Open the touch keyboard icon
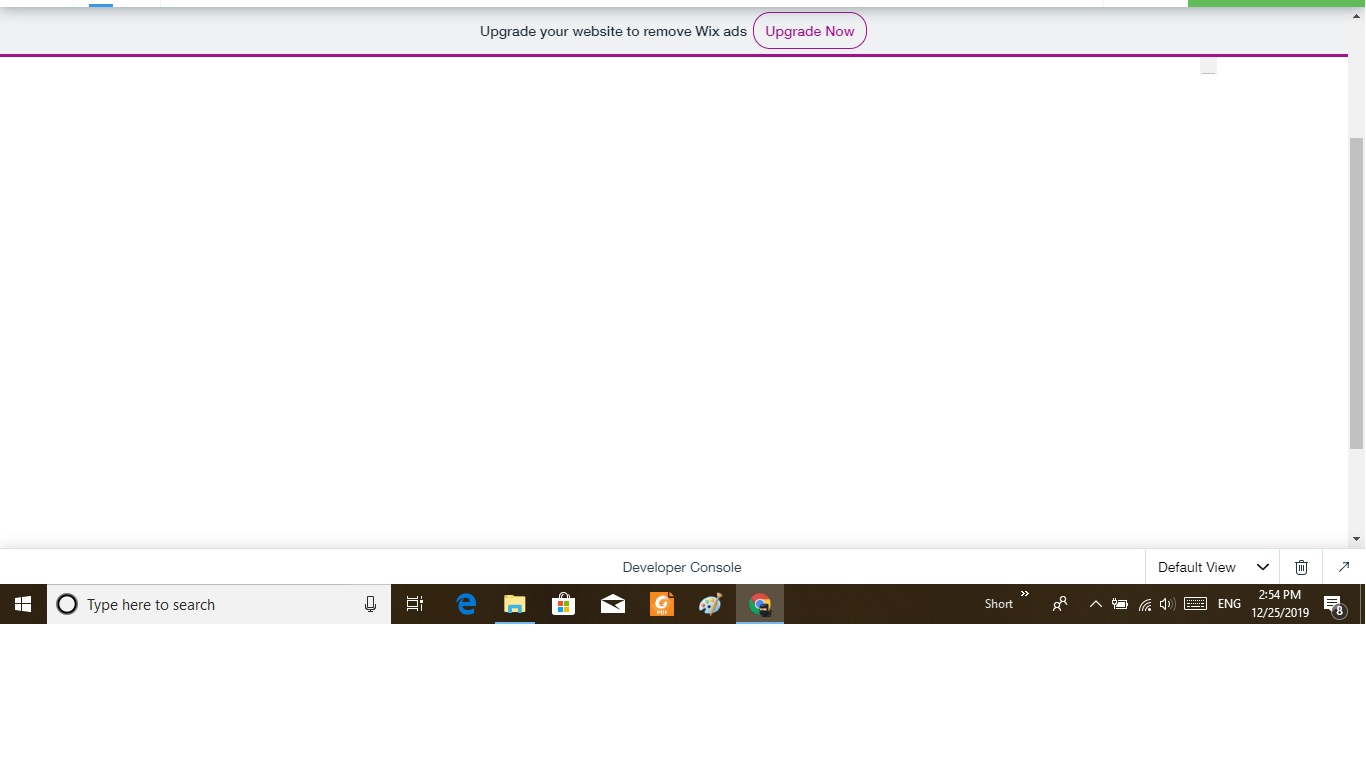The height and width of the screenshot is (768, 1366). pos(1195,604)
